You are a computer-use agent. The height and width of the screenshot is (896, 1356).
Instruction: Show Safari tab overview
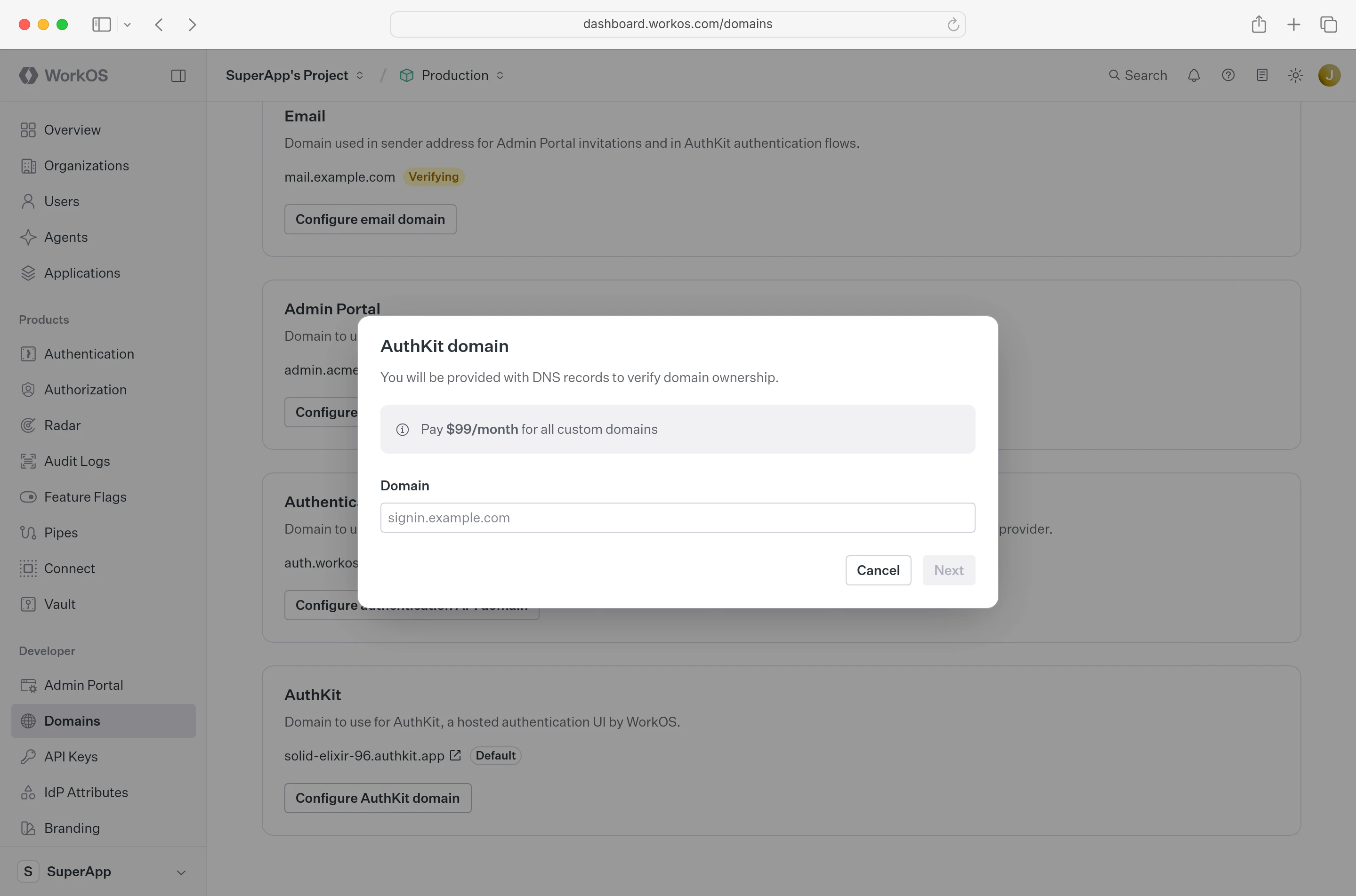(1329, 24)
